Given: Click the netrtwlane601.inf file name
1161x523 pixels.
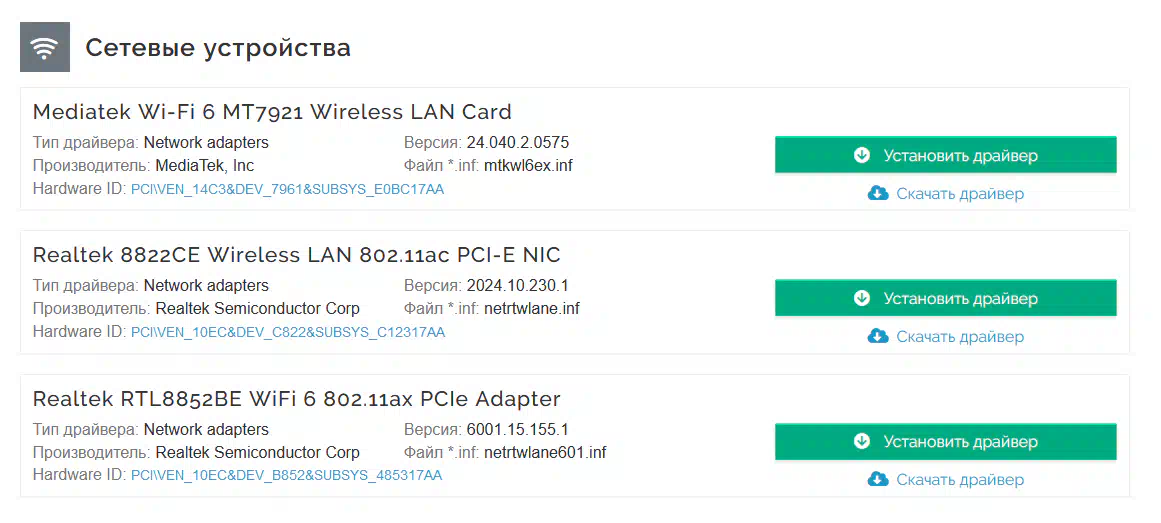Looking at the screenshot, I should (545, 452).
